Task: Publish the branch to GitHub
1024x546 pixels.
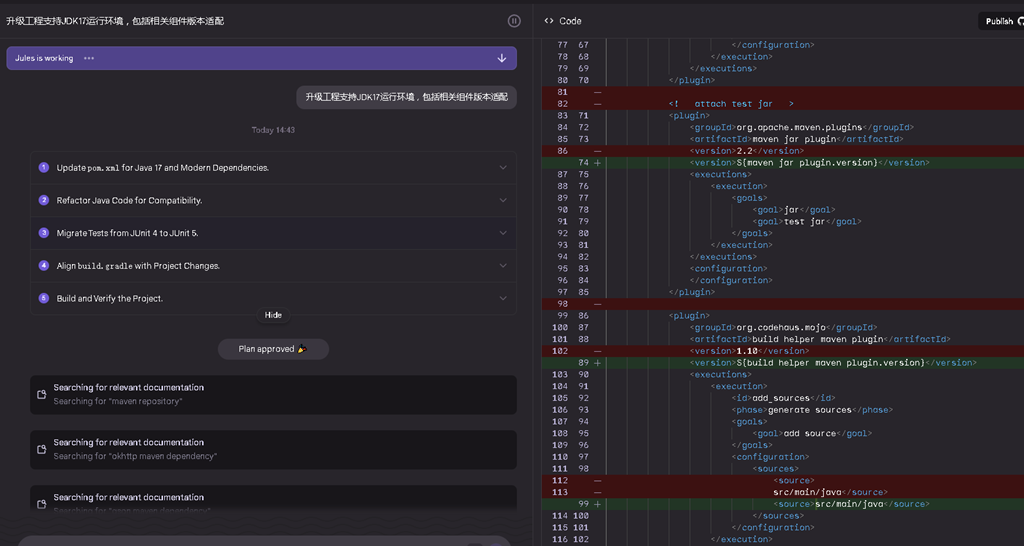Action: tap(1000, 21)
